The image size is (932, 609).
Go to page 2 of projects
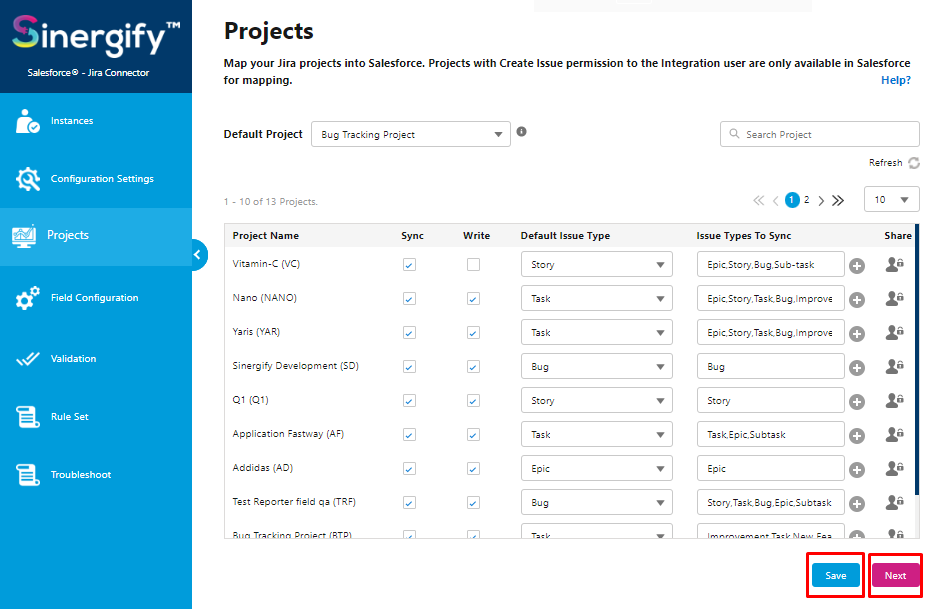pos(807,200)
